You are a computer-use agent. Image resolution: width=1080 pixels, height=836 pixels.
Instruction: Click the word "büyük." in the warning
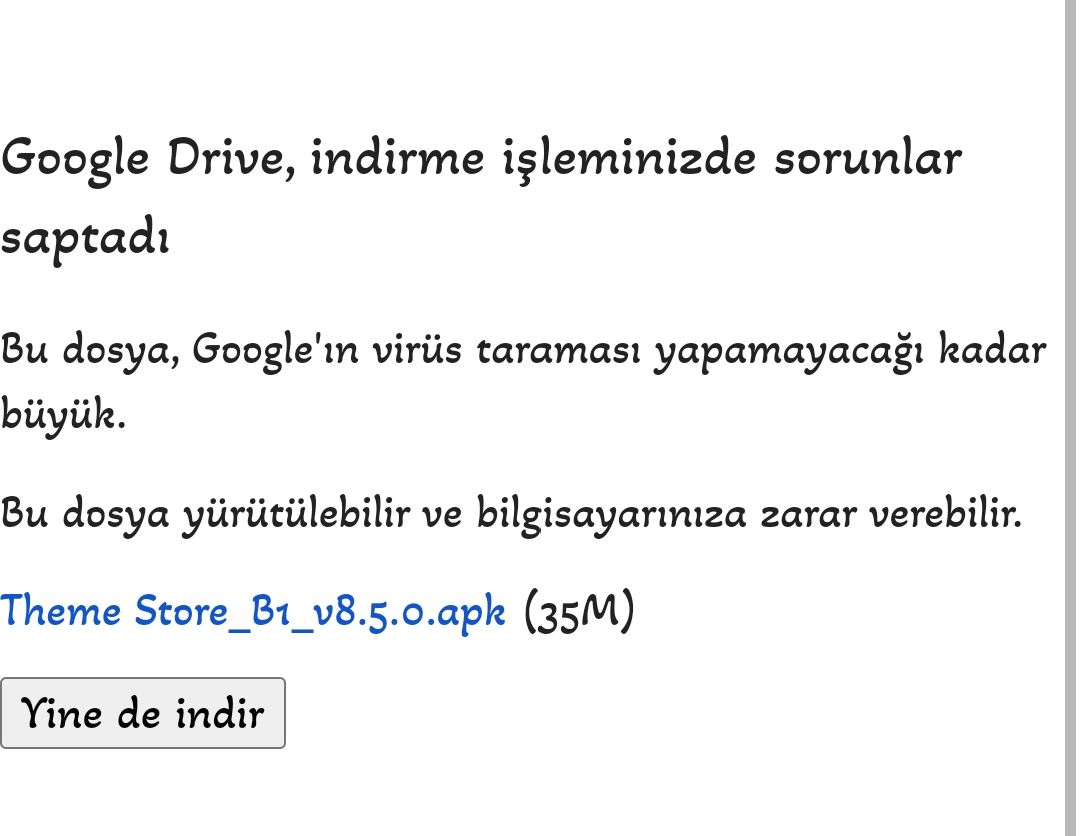63,415
